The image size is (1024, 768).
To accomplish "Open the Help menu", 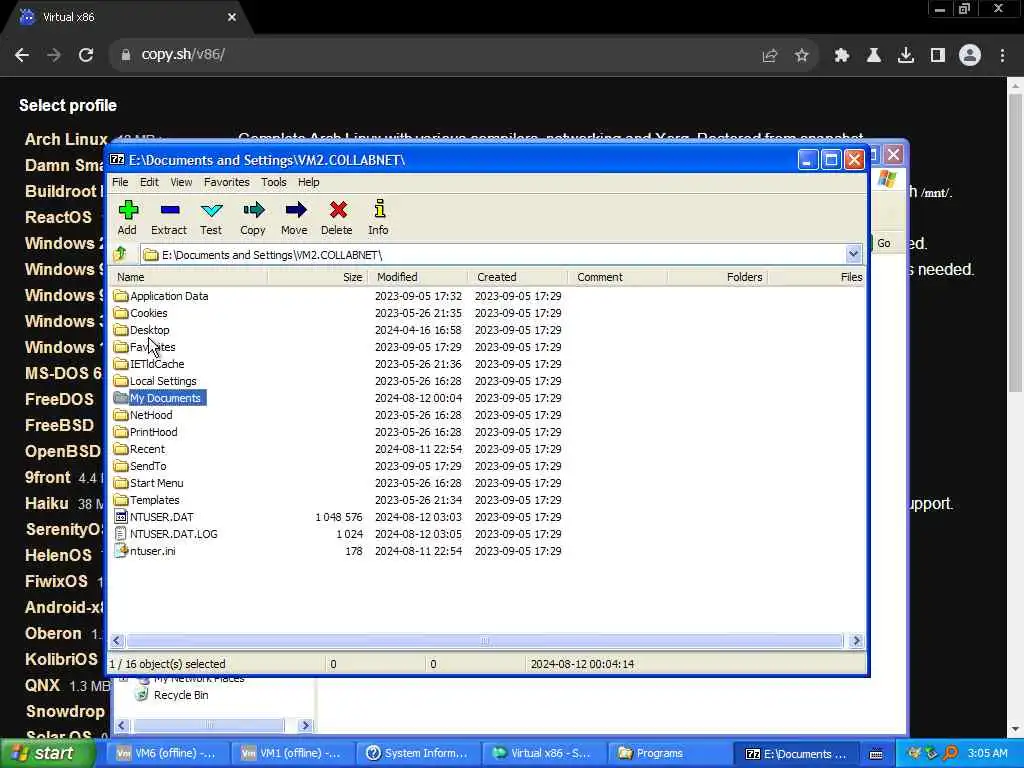I will (x=308, y=182).
